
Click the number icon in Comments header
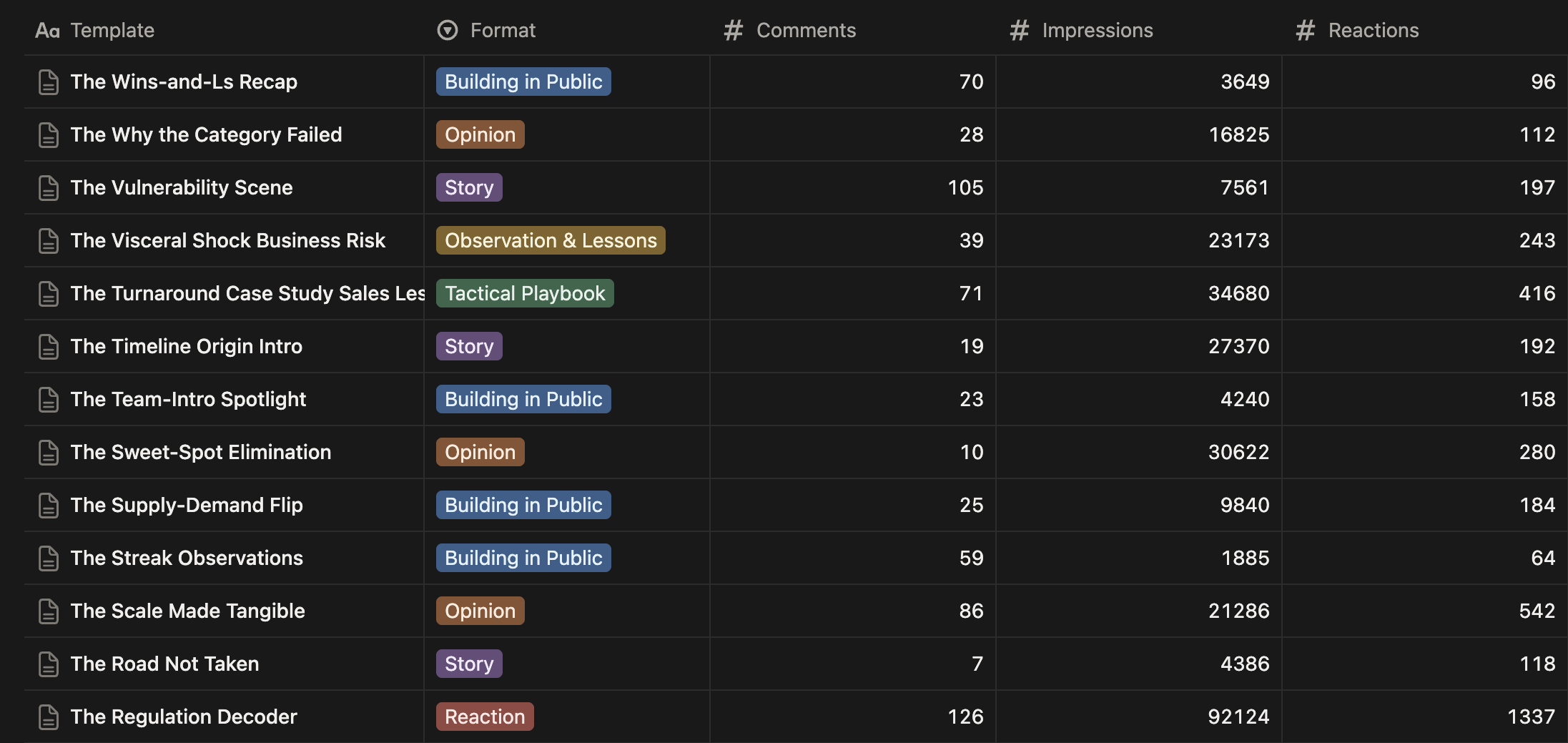tap(734, 30)
